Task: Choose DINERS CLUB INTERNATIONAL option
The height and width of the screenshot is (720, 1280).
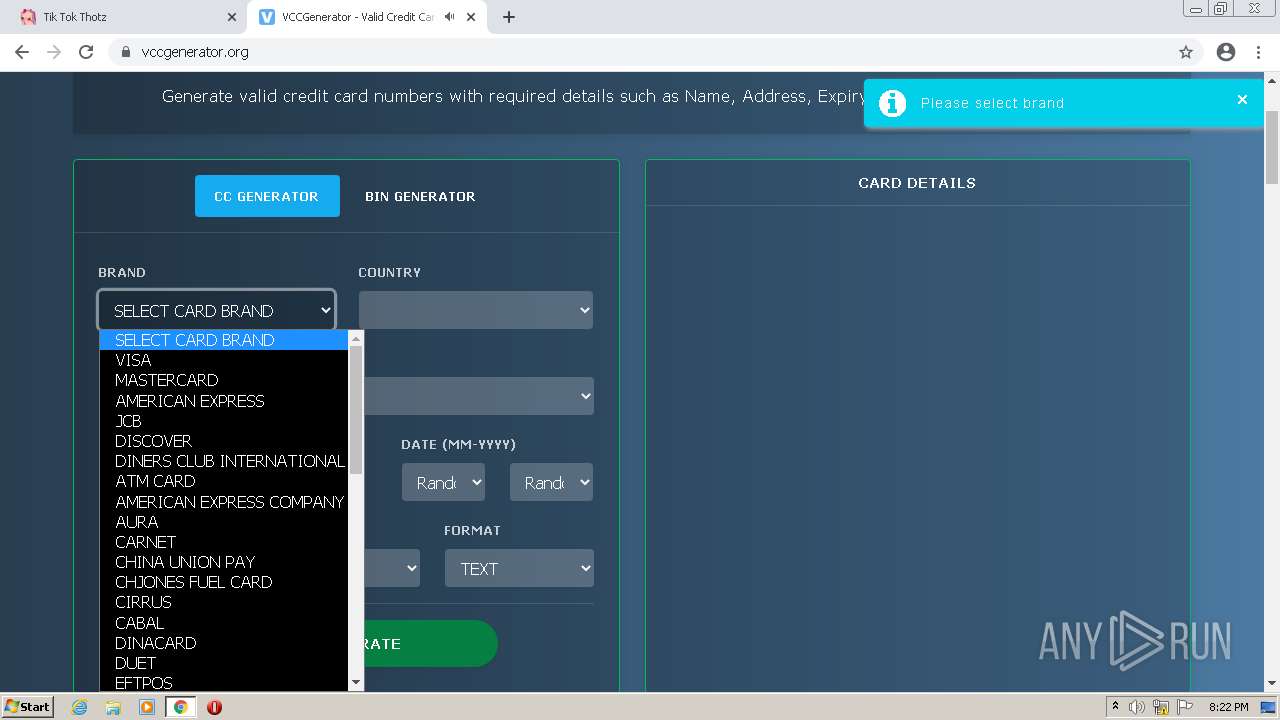Action: 224,461
